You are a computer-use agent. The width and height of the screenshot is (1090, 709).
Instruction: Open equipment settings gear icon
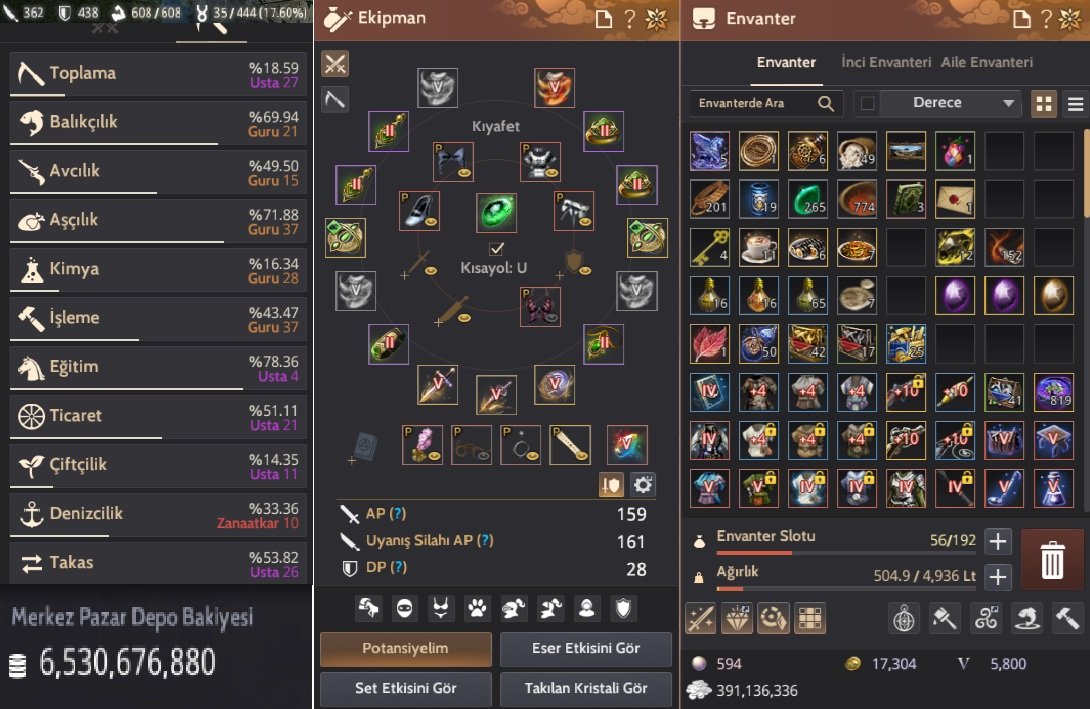[x=643, y=484]
